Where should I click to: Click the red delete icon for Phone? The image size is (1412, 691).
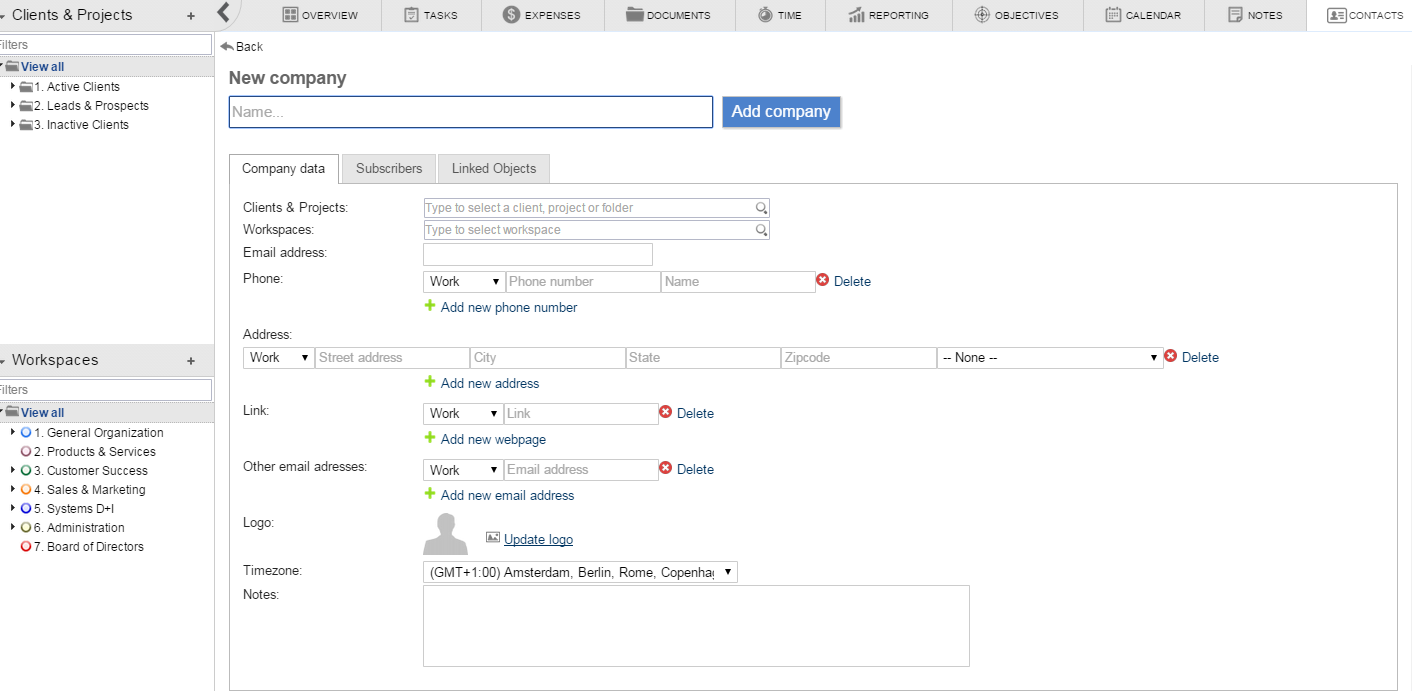(x=823, y=281)
